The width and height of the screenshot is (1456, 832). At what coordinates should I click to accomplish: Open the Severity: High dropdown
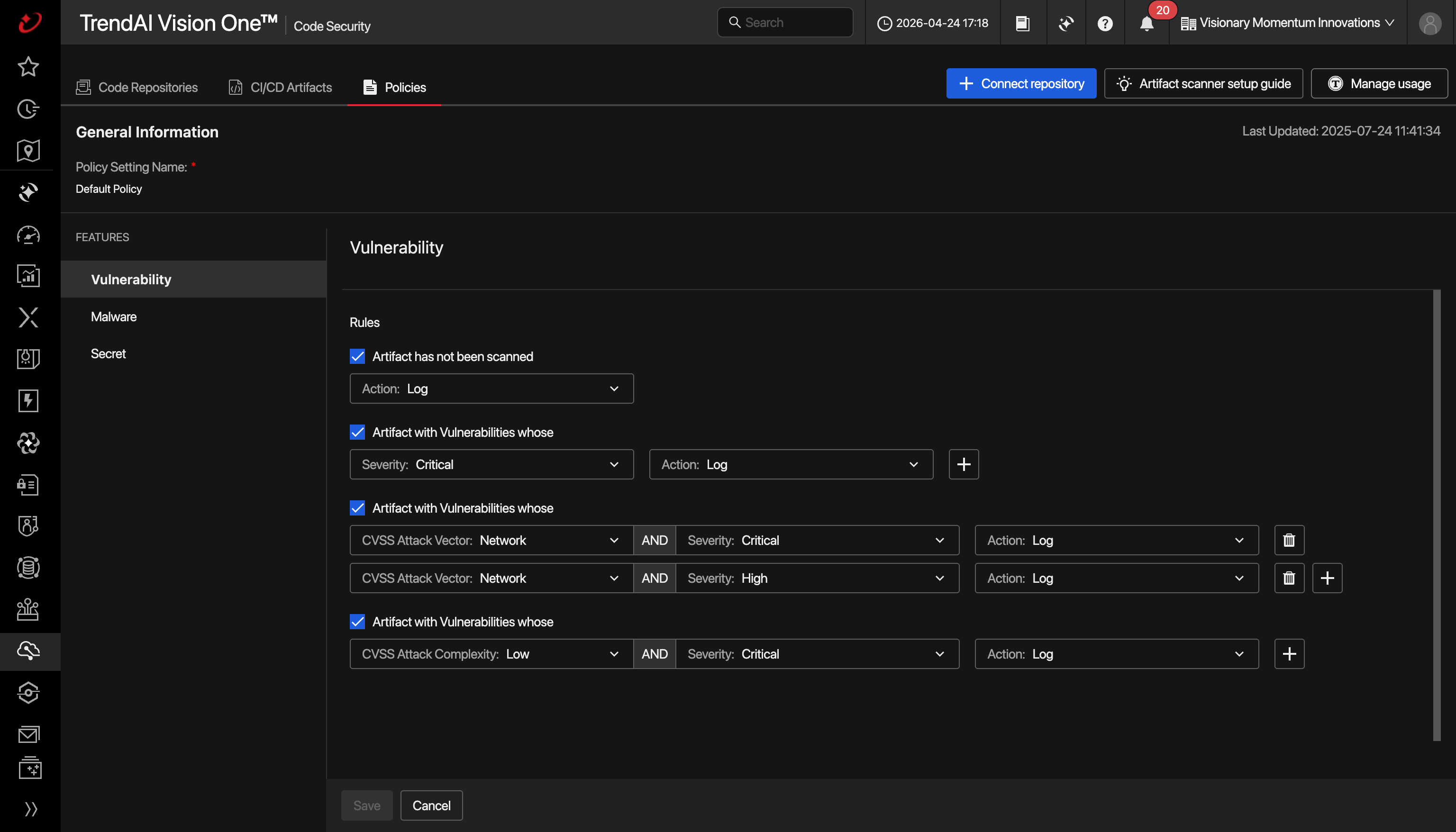817,578
